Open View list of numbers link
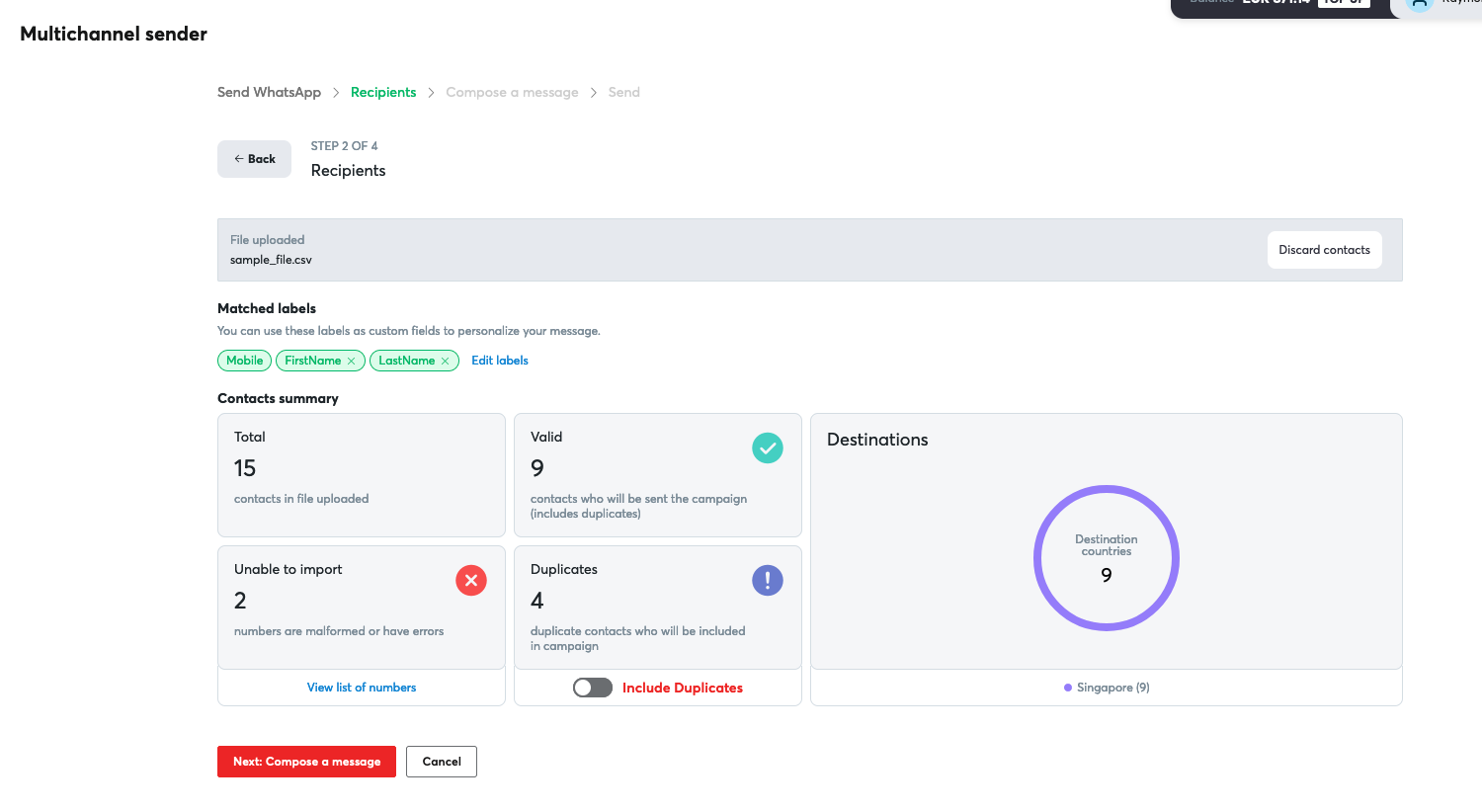Image resolution: width=1482 pixels, height=812 pixels. [x=362, y=688]
